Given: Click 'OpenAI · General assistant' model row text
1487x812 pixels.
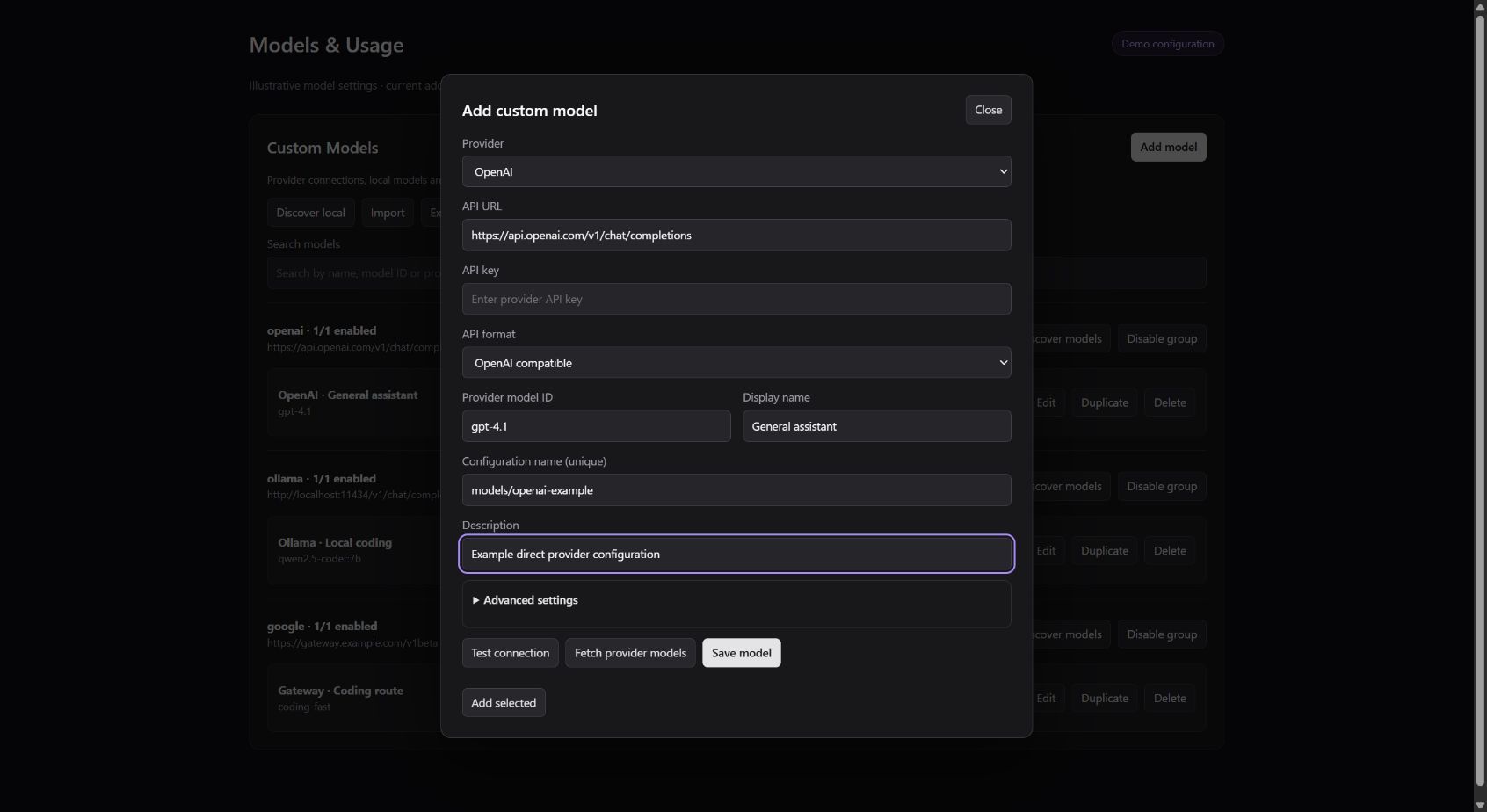Looking at the screenshot, I should pyautogui.click(x=348, y=395).
